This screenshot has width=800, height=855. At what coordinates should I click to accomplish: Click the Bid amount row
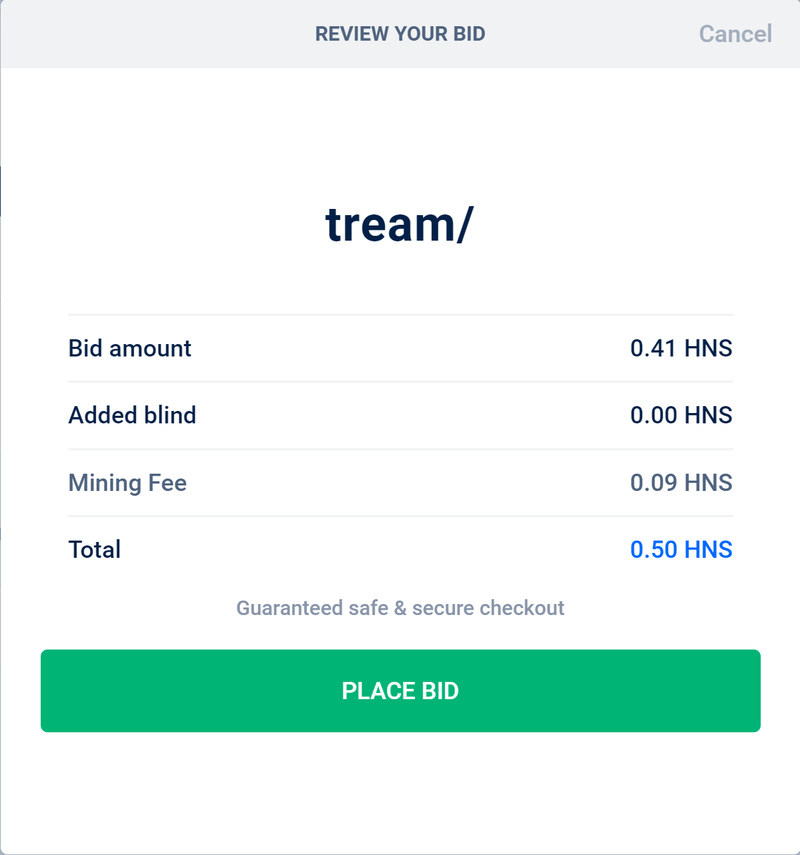(x=399, y=348)
